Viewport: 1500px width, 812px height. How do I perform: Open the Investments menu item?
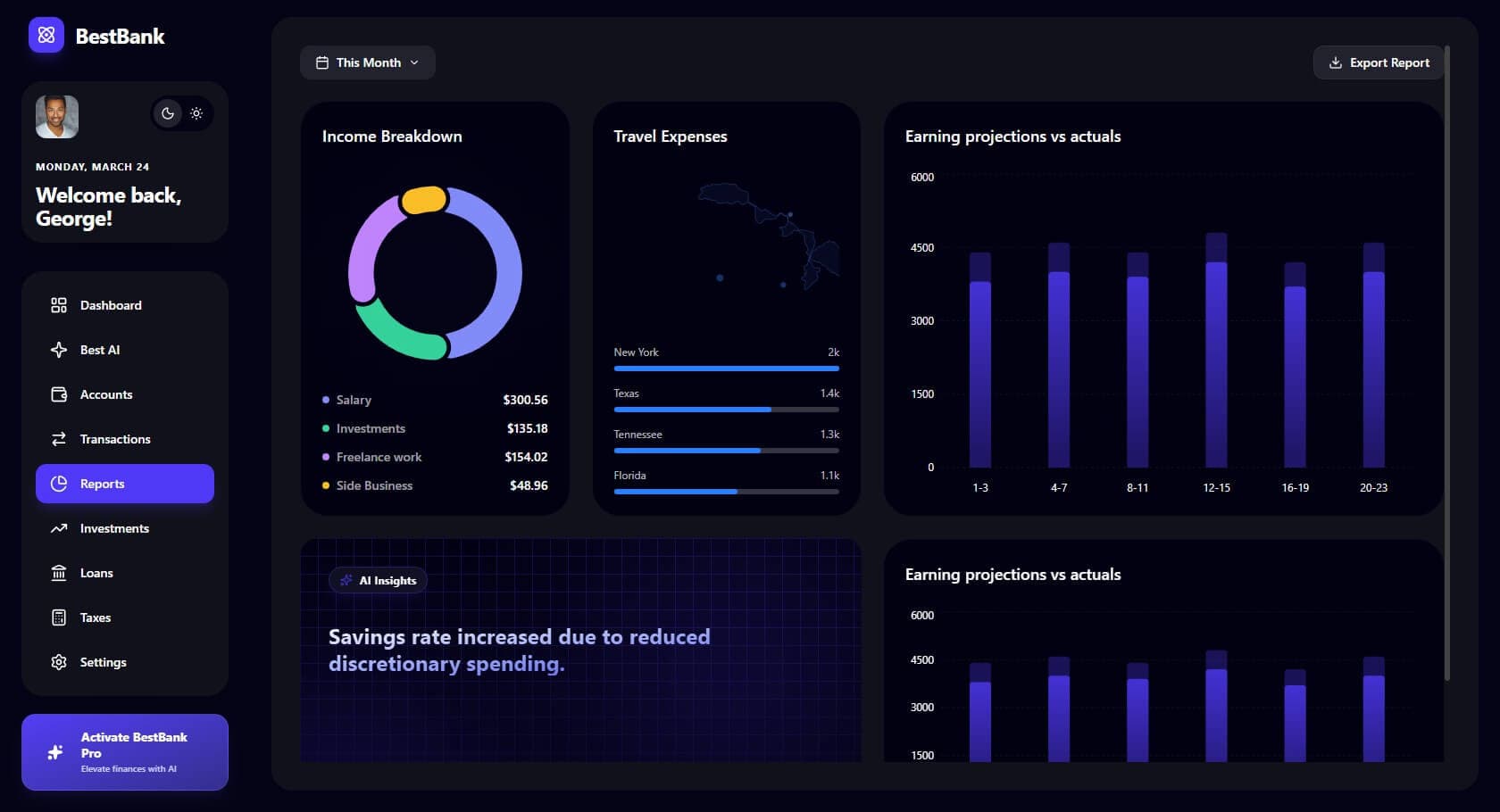pyautogui.click(x=114, y=528)
